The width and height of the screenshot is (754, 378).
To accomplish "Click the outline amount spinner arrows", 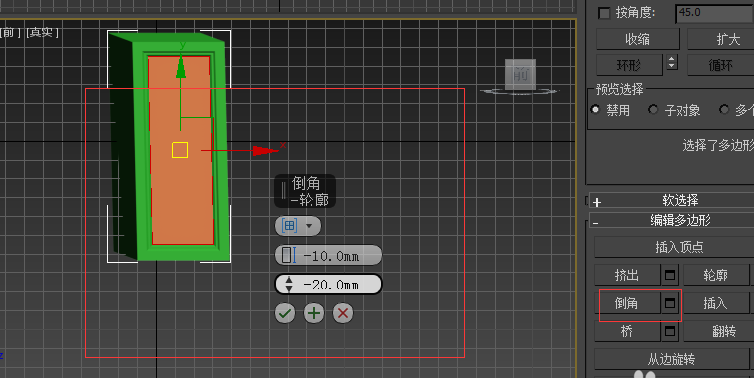I will pos(289,284).
